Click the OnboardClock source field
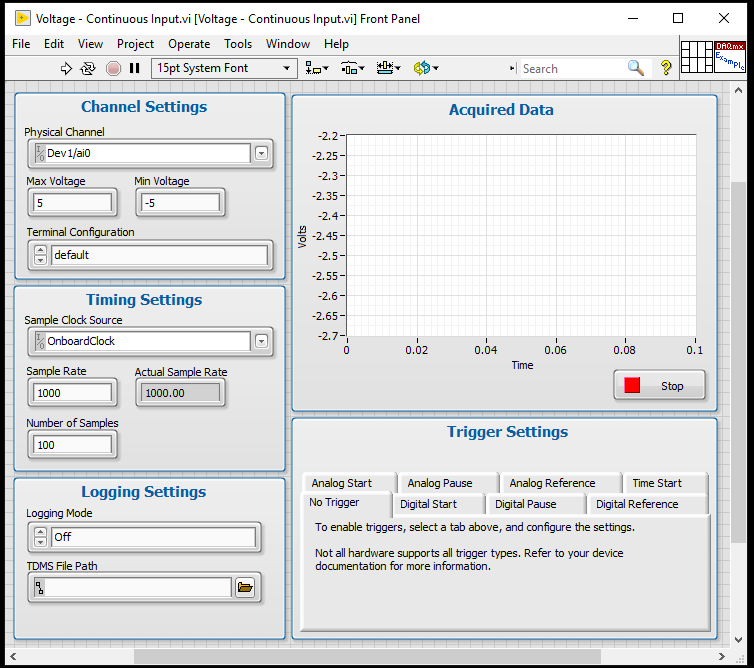Screen dimensions: 754x668 click(143, 341)
